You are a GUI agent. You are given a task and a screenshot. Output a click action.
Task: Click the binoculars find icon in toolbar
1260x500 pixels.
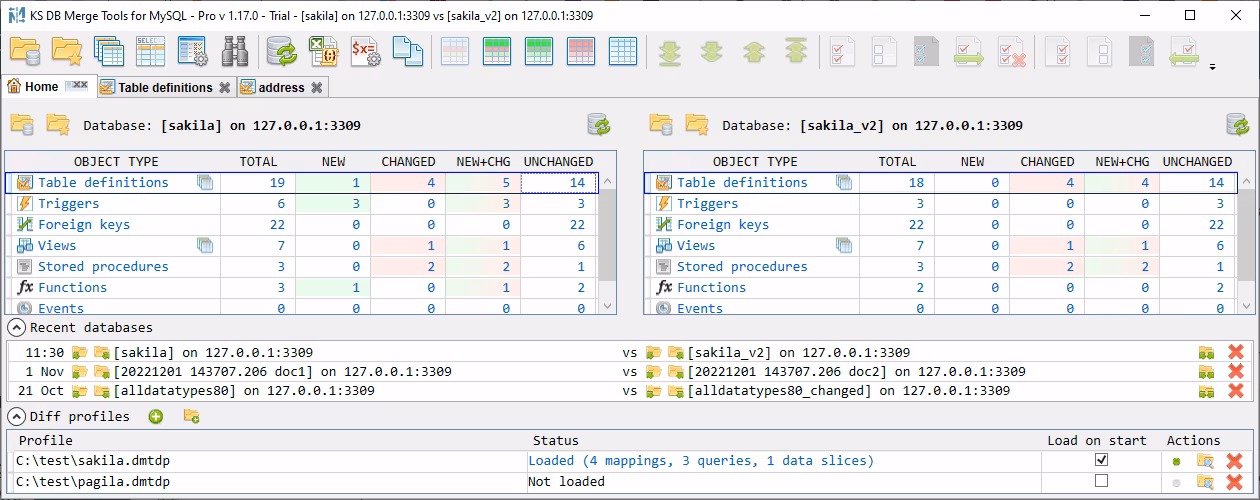tap(235, 50)
